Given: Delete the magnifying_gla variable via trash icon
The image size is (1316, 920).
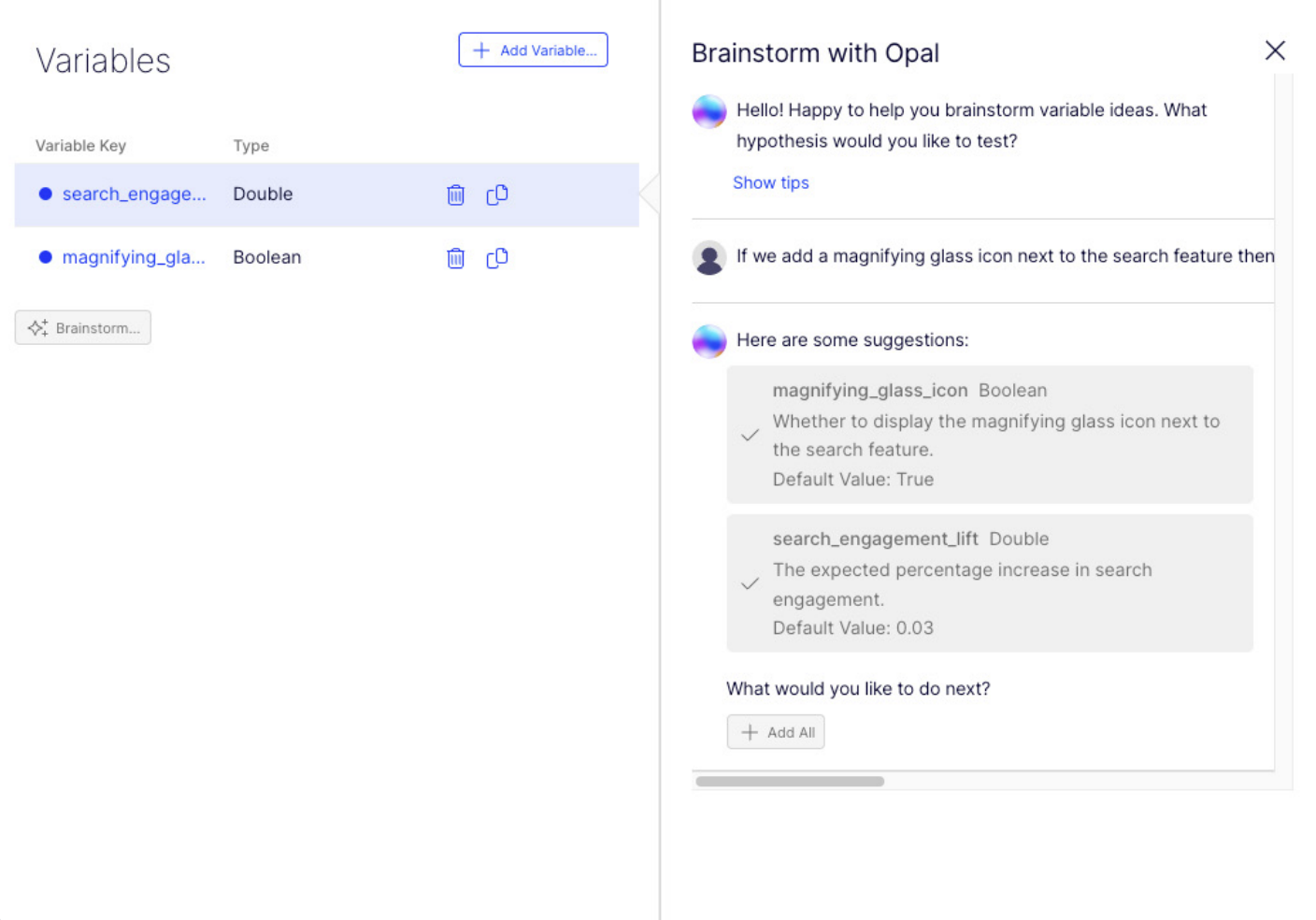Looking at the screenshot, I should [455, 258].
